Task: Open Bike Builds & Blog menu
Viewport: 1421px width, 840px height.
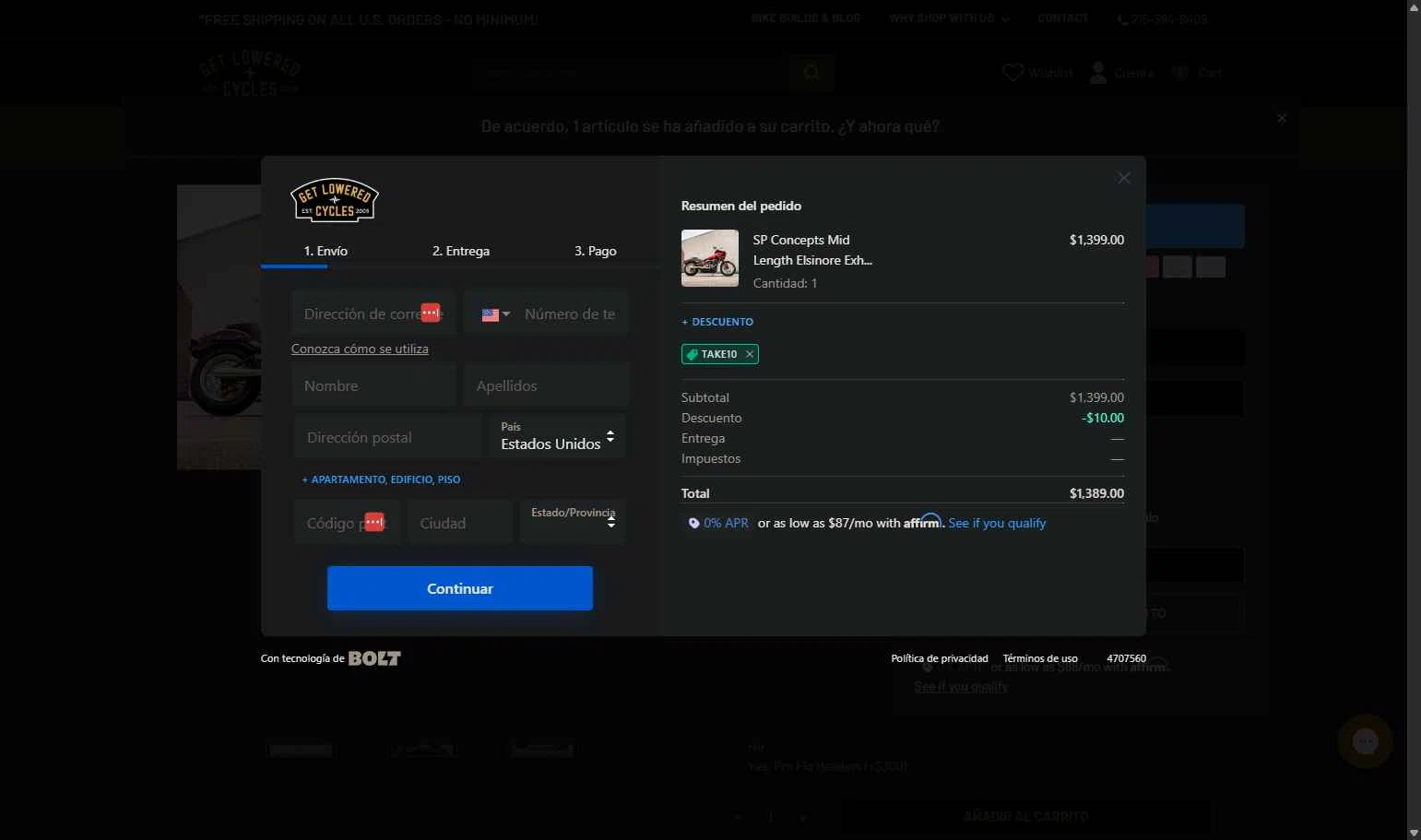Action: pos(806,18)
